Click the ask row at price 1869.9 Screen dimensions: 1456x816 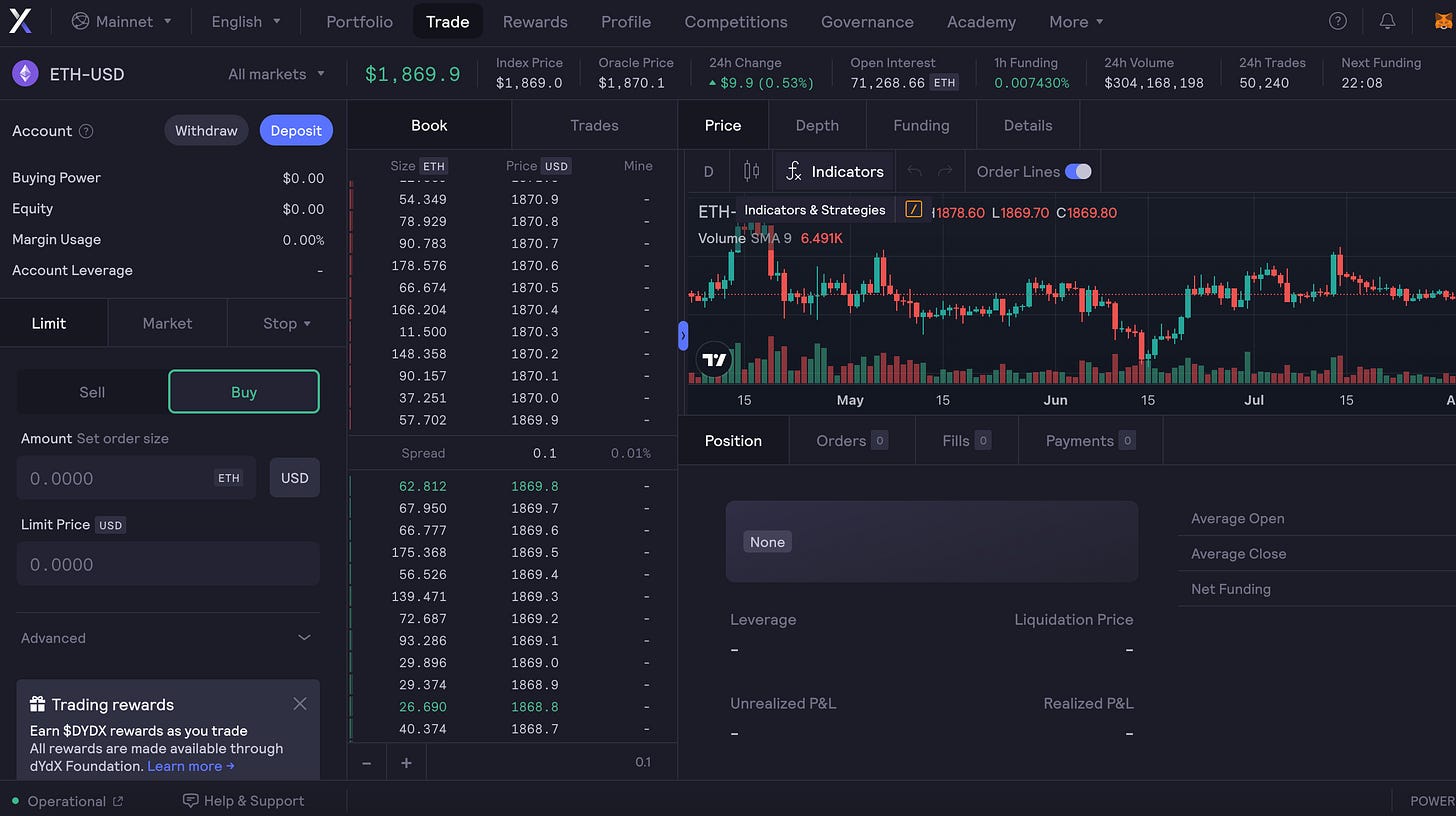point(512,420)
